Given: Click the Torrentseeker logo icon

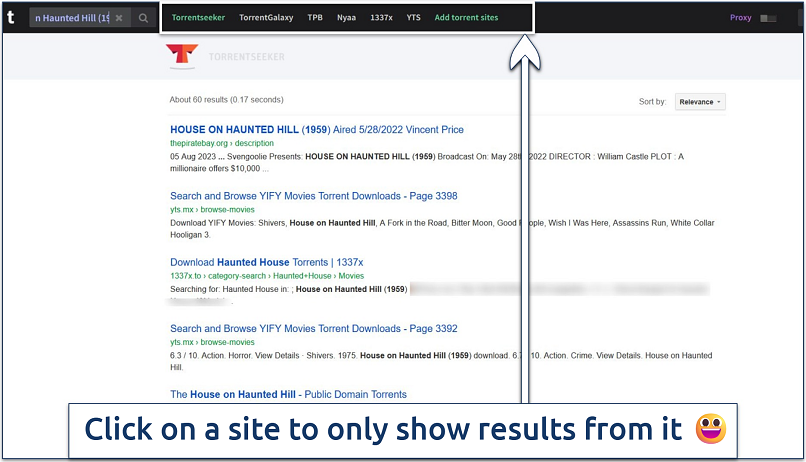Looking at the screenshot, I should (x=181, y=57).
